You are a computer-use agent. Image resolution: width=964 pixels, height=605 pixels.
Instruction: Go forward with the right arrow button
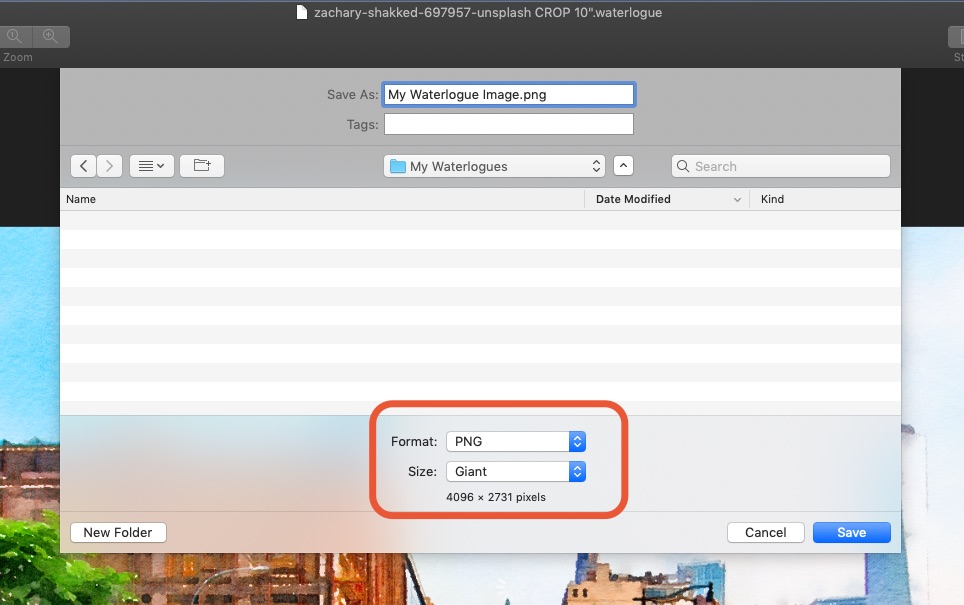pyautogui.click(x=109, y=166)
